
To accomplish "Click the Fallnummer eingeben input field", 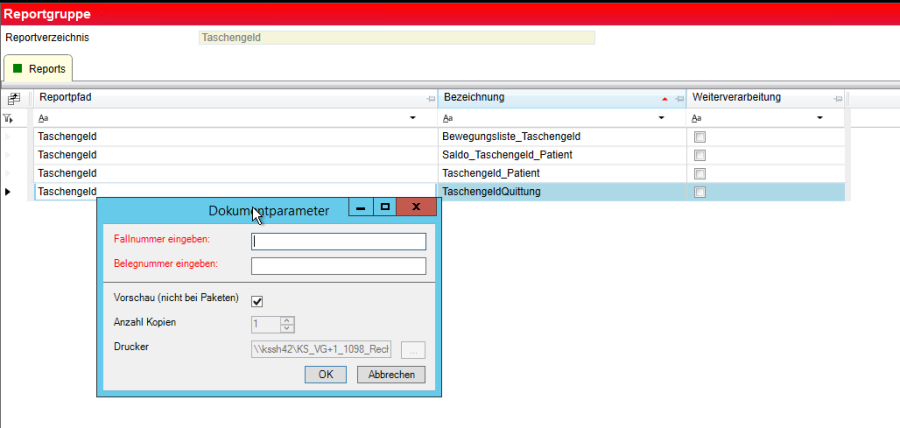I will [x=339, y=242].
